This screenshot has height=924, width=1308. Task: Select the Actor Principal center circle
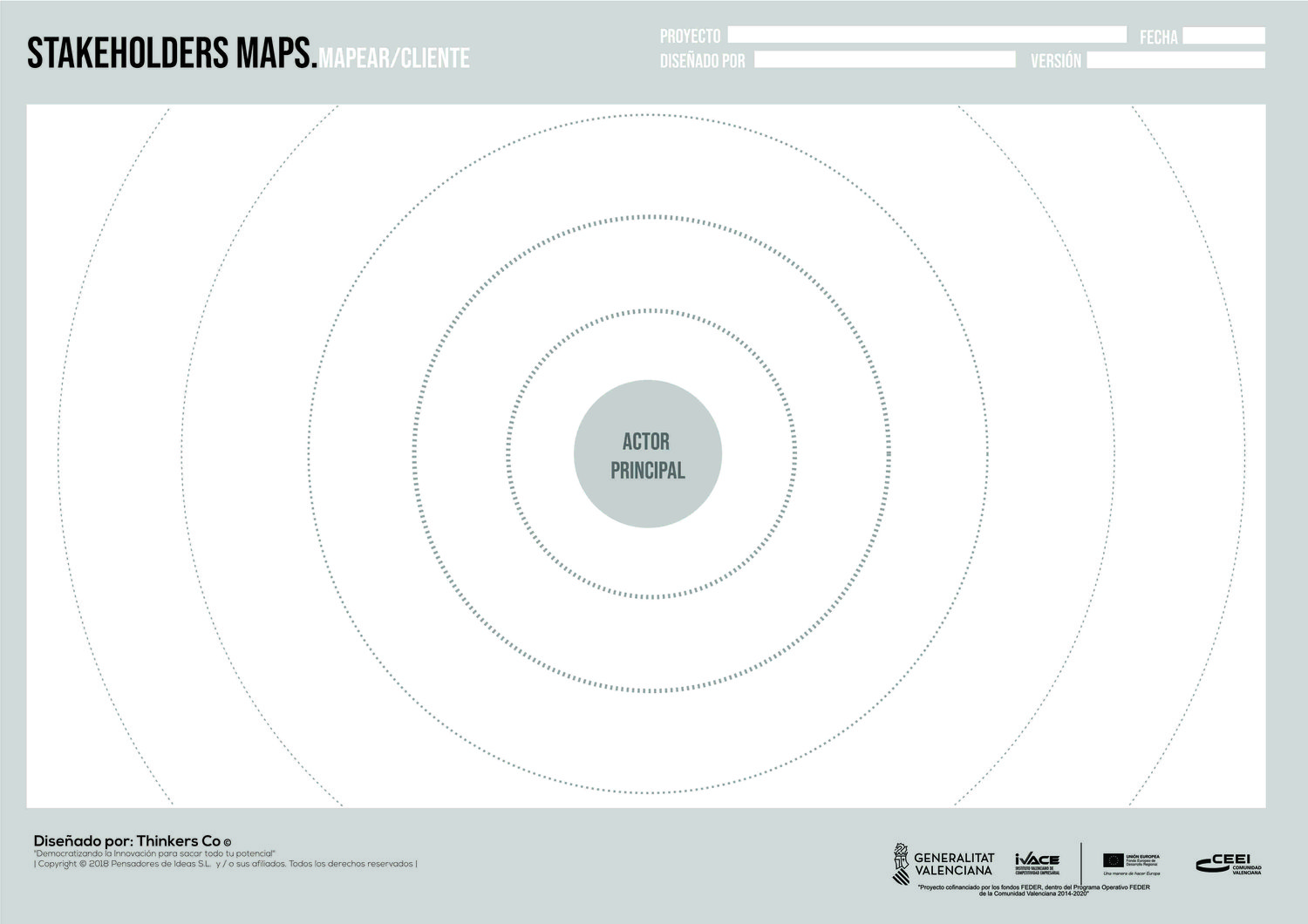647,454
